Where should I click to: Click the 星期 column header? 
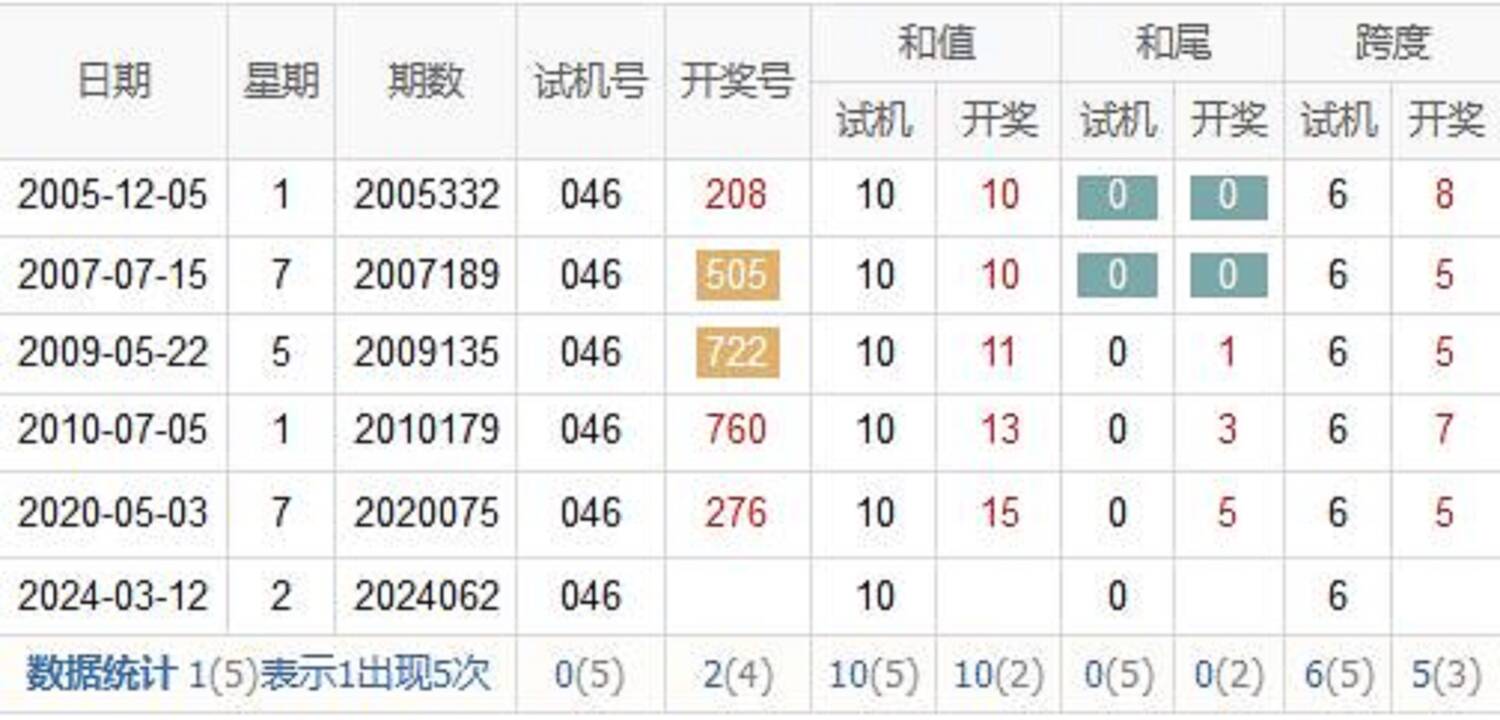(281, 82)
